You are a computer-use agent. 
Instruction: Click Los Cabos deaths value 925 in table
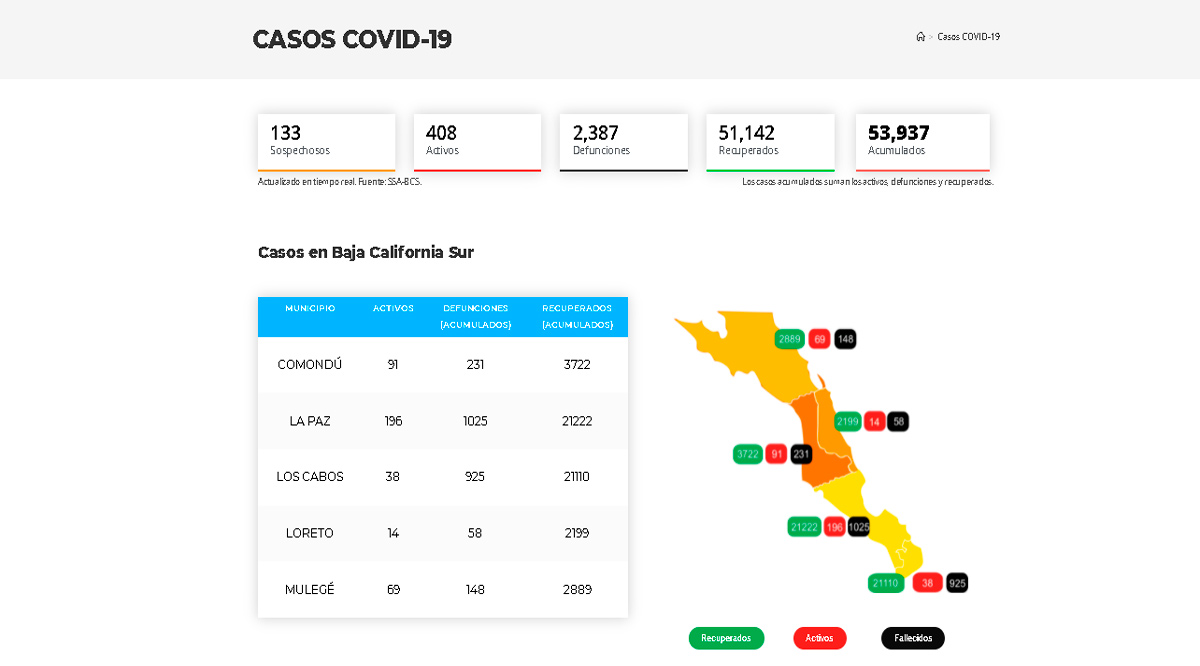click(475, 477)
